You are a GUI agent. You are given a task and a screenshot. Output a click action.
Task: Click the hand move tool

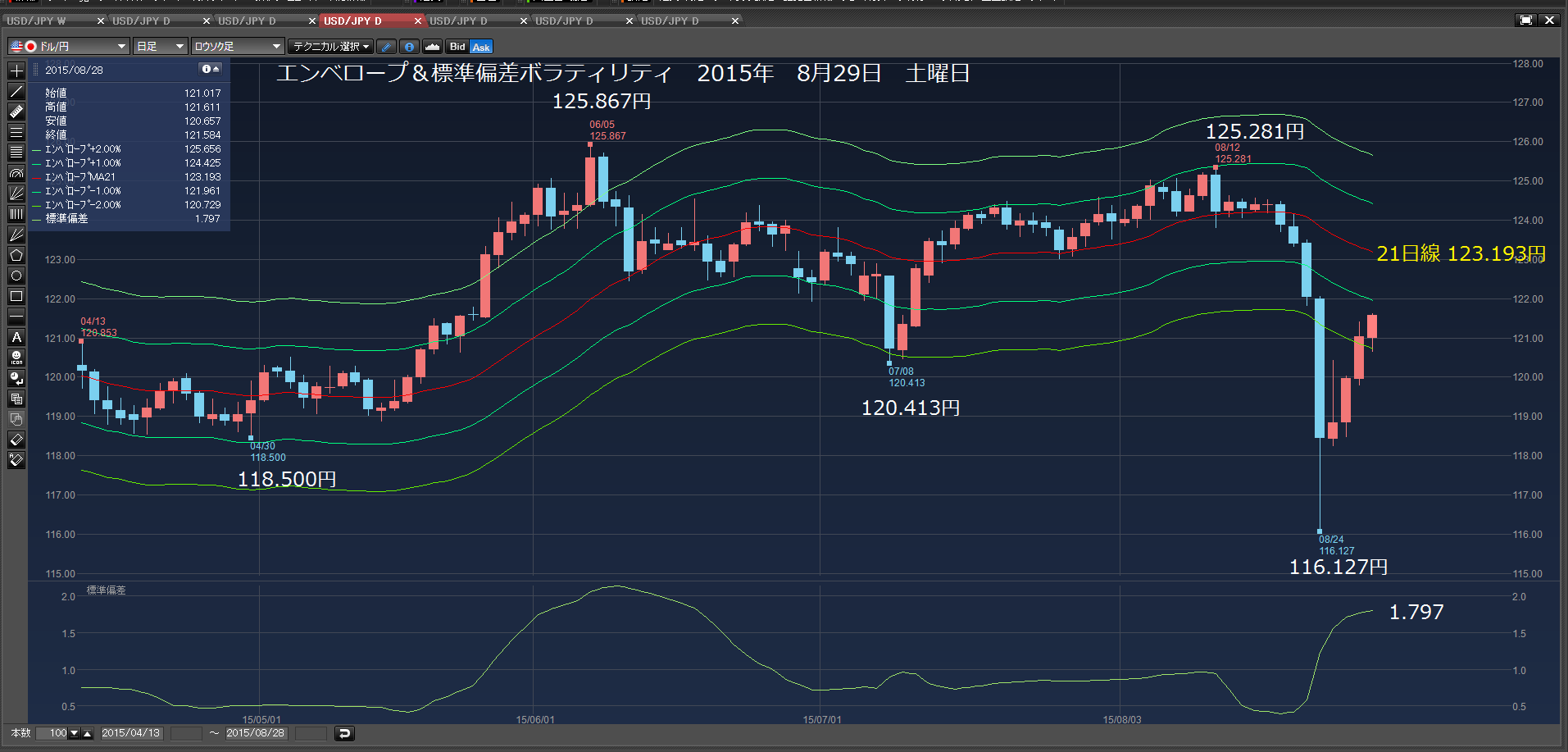16,419
